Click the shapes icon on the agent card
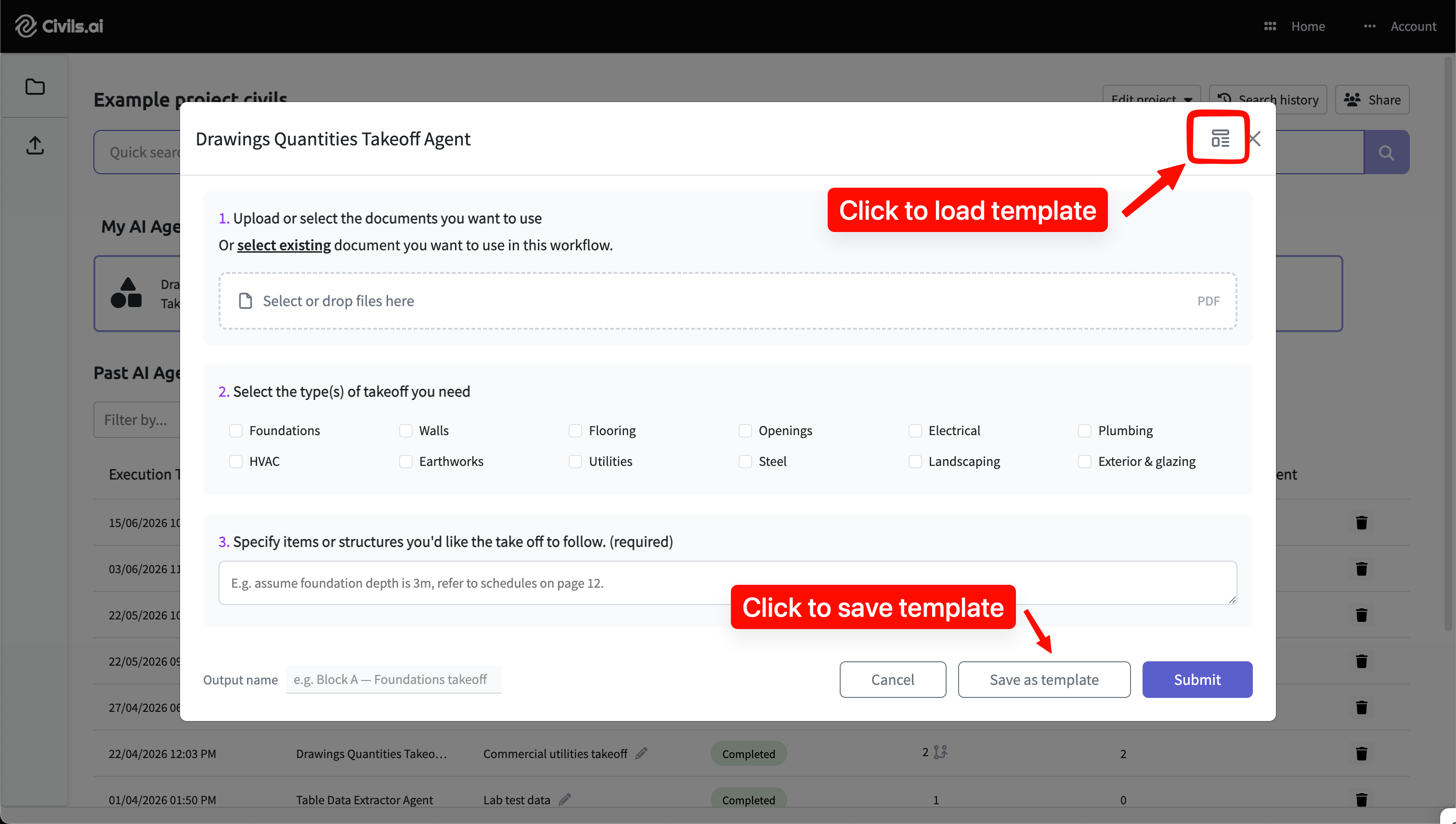1456x824 pixels. coord(126,293)
